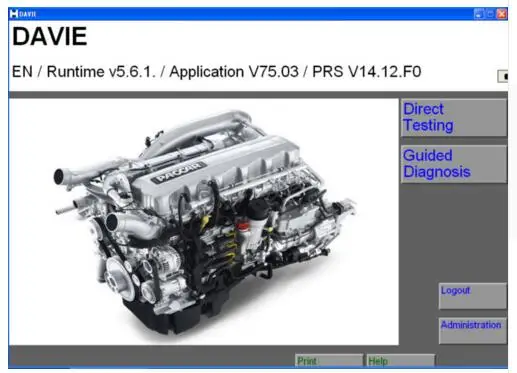Open Help at the bottom
Screen dimensions: 517x373
[401, 360]
